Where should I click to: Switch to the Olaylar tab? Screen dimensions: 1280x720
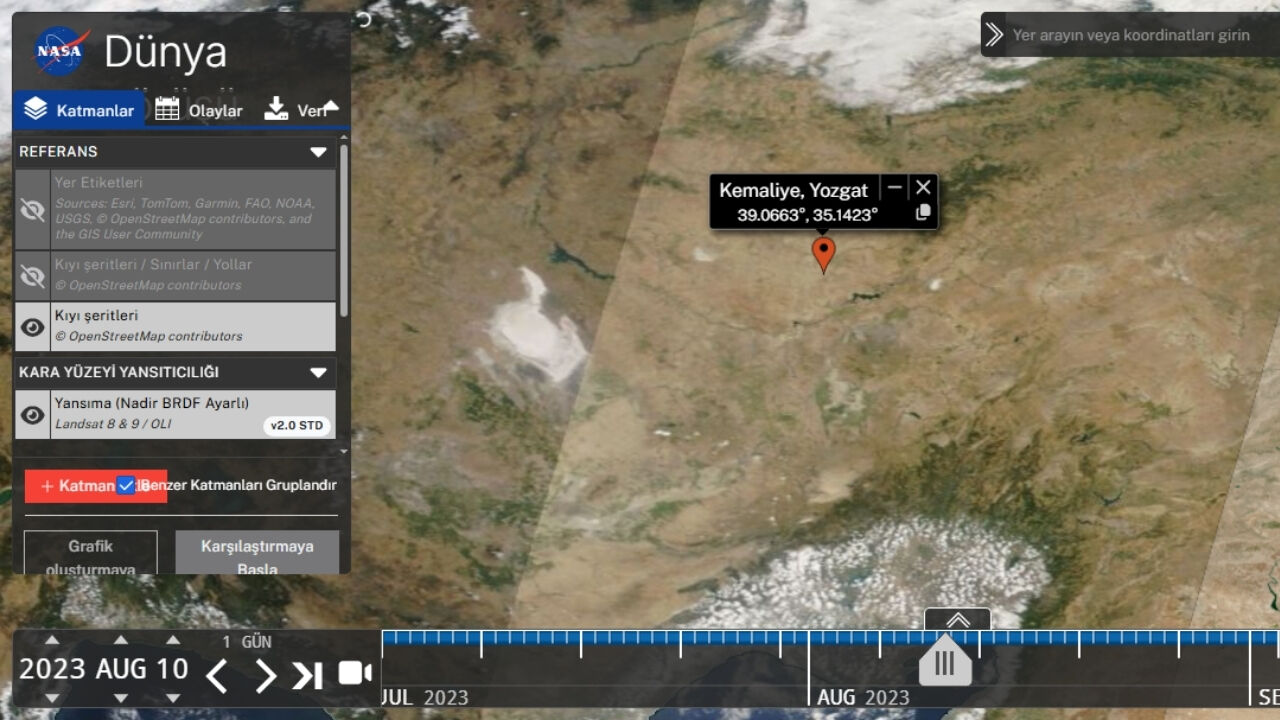click(199, 110)
